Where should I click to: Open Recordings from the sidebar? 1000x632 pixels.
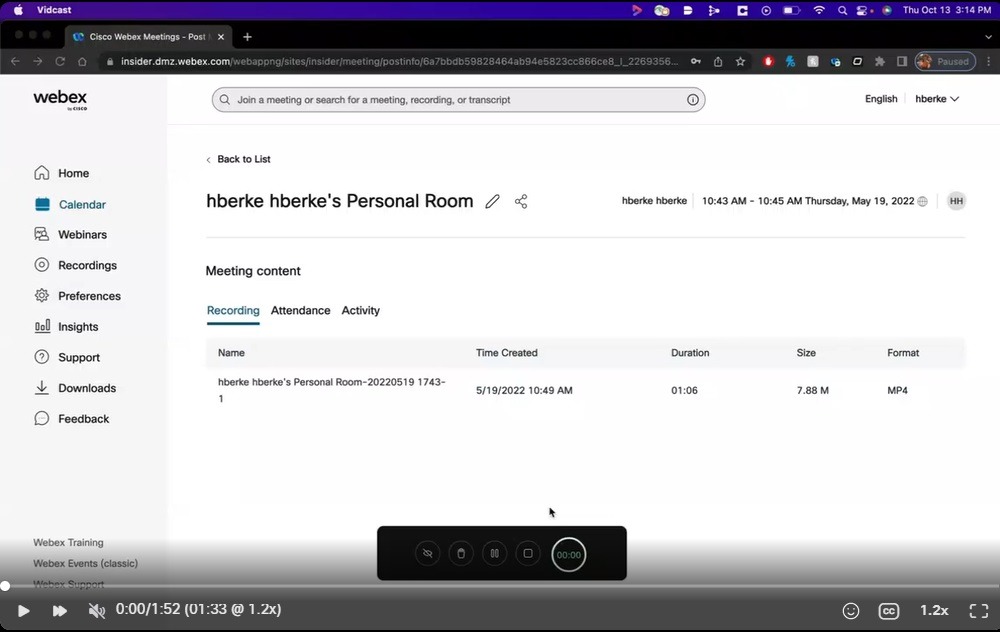point(75,265)
